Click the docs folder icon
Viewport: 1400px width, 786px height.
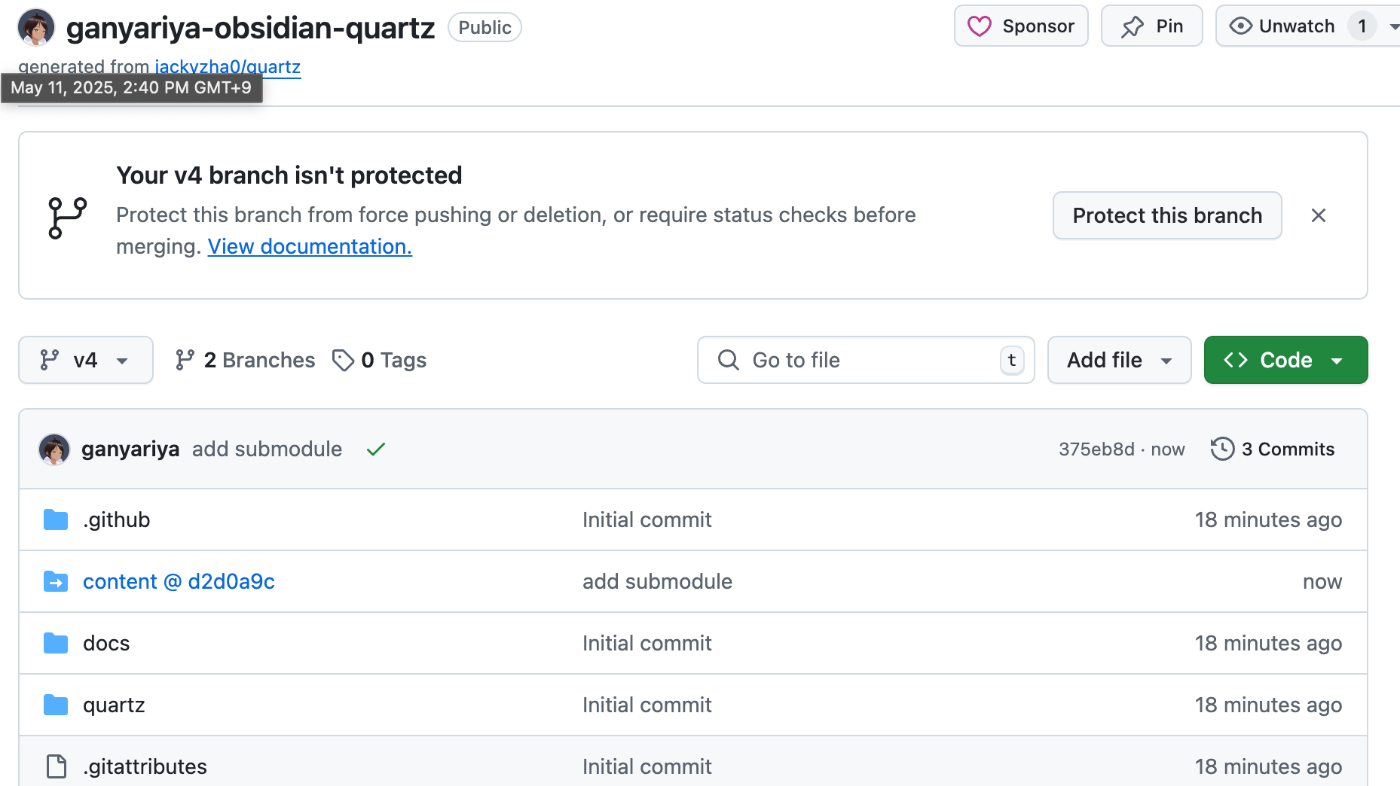pyautogui.click(x=56, y=643)
